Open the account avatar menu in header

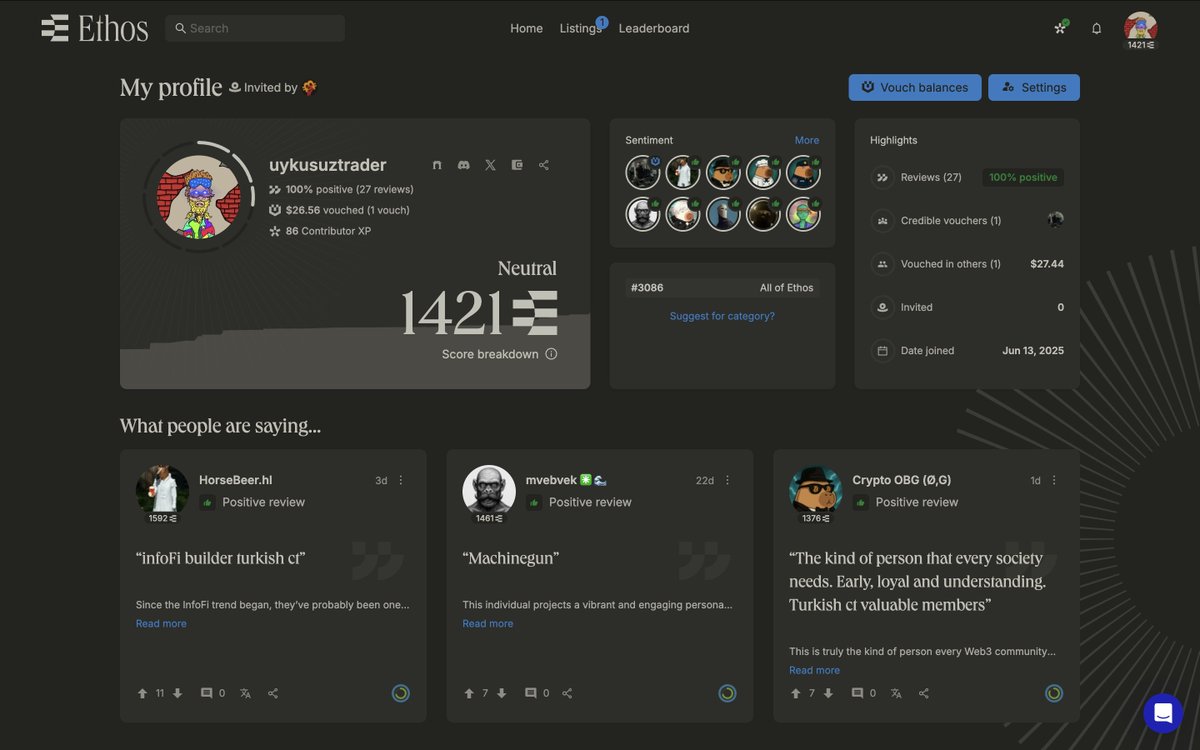(1141, 29)
